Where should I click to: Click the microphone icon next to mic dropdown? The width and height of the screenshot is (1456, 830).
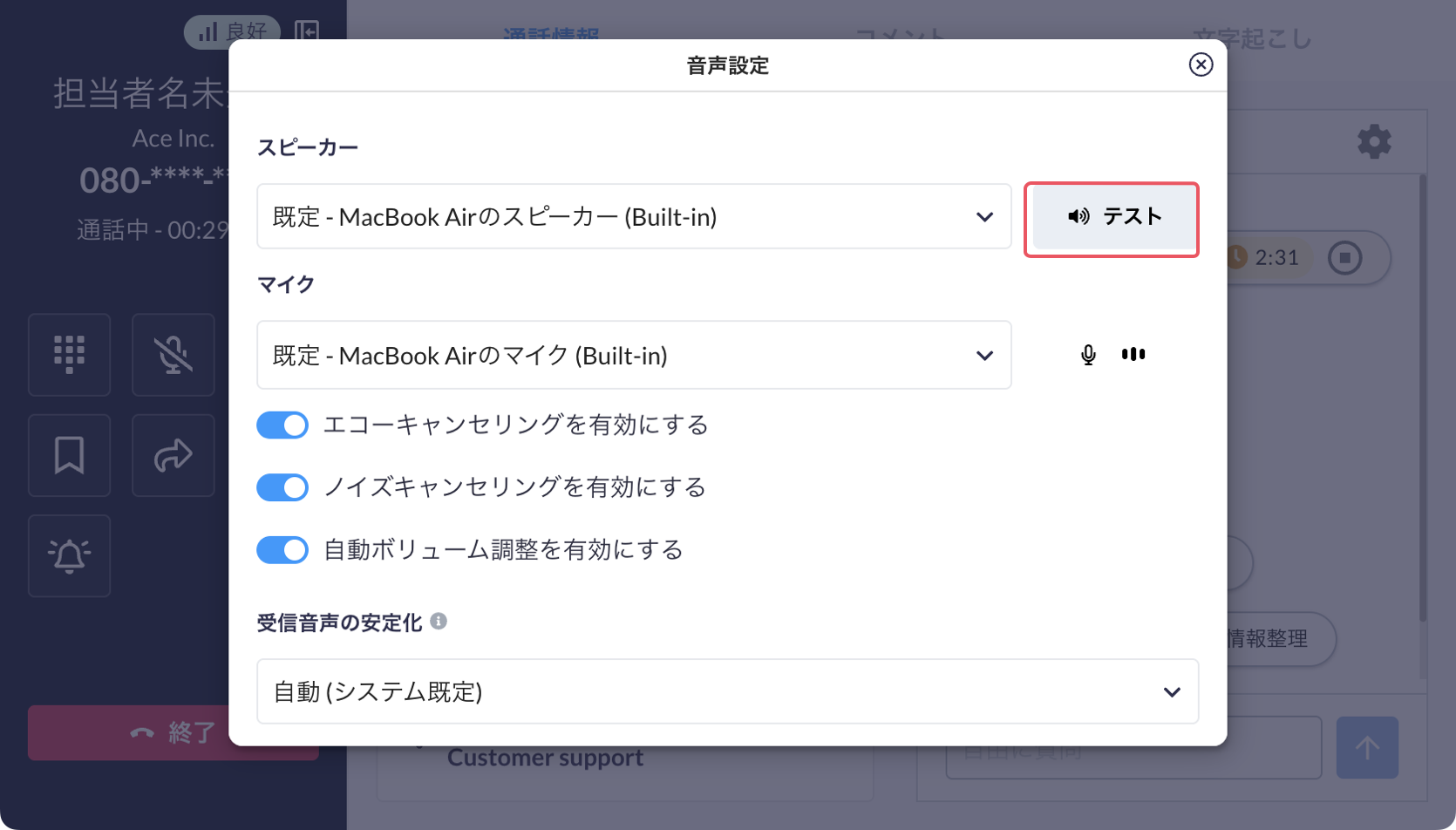(1088, 355)
